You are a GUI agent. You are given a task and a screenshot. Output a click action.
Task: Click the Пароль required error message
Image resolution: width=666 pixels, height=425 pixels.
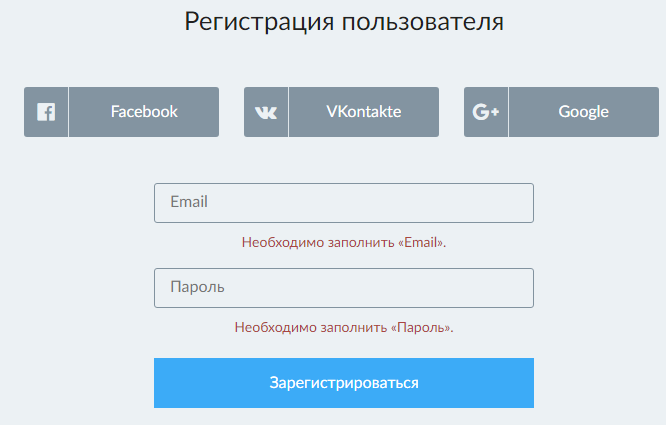pyautogui.click(x=343, y=327)
